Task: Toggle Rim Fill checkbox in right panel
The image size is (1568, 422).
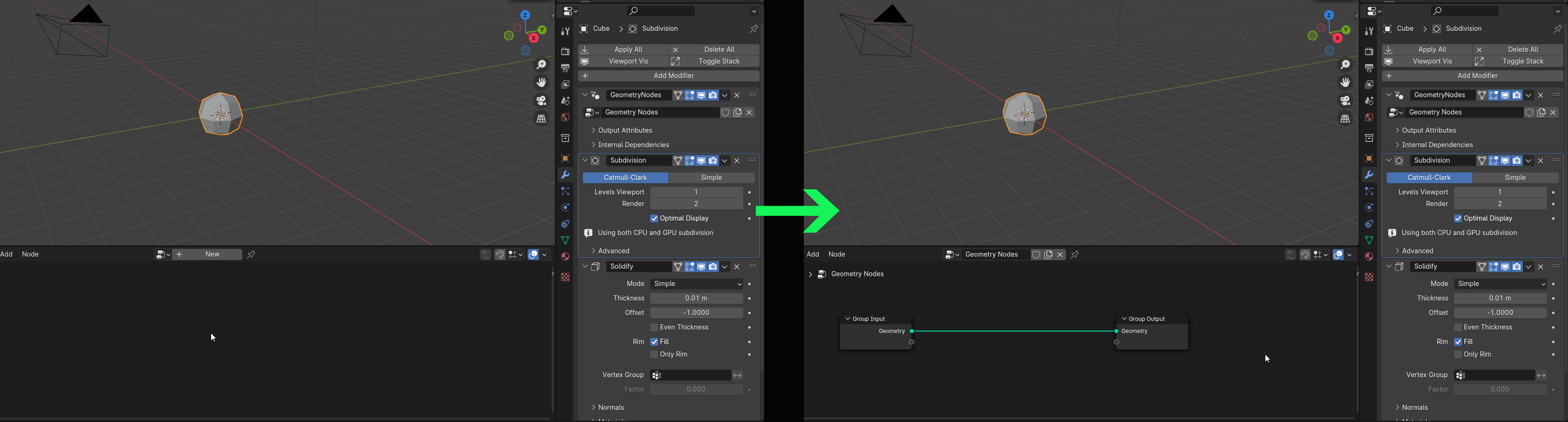Action: (1458, 342)
